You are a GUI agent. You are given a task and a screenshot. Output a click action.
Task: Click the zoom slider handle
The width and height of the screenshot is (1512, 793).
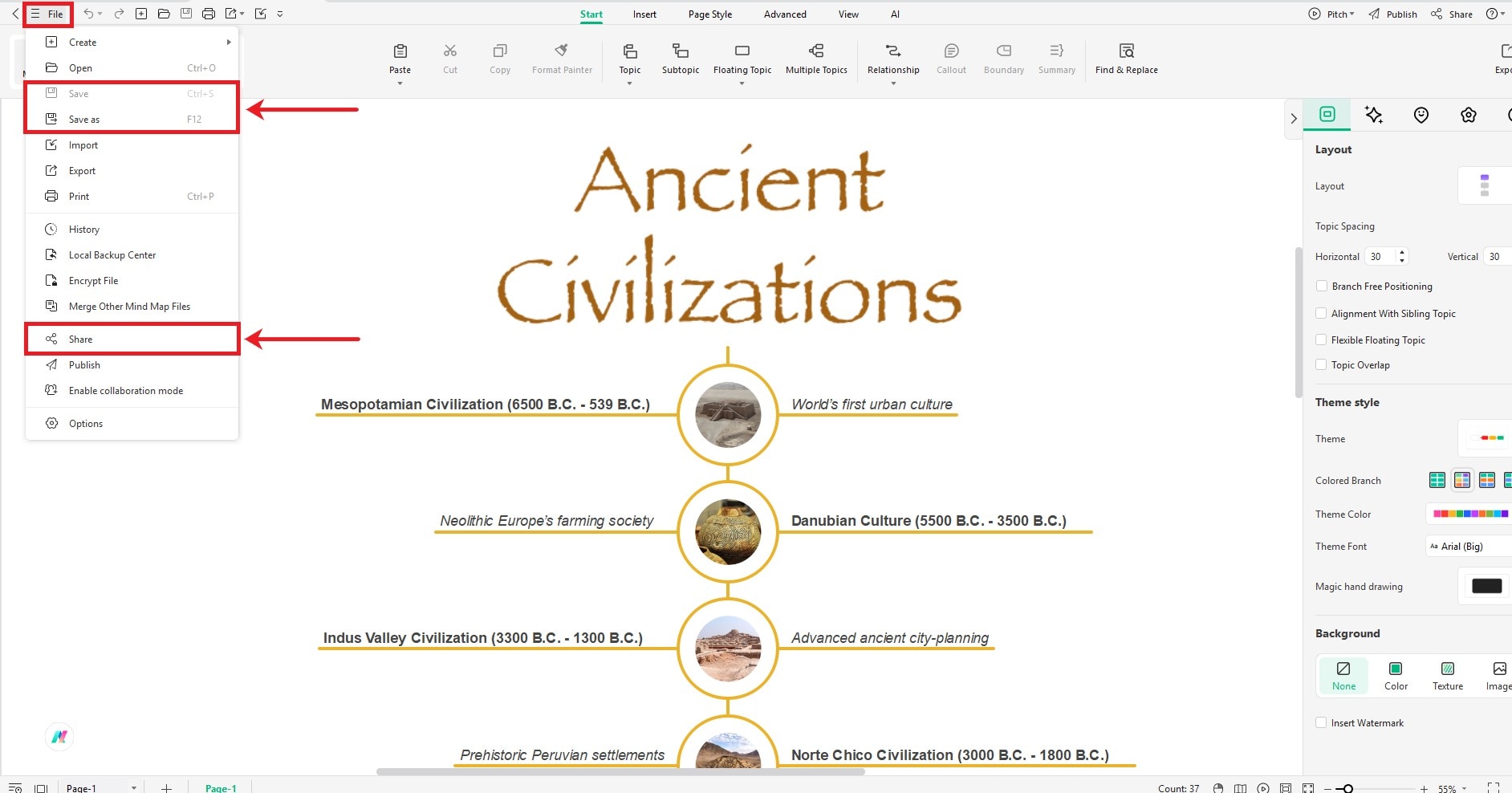tap(1348, 789)
